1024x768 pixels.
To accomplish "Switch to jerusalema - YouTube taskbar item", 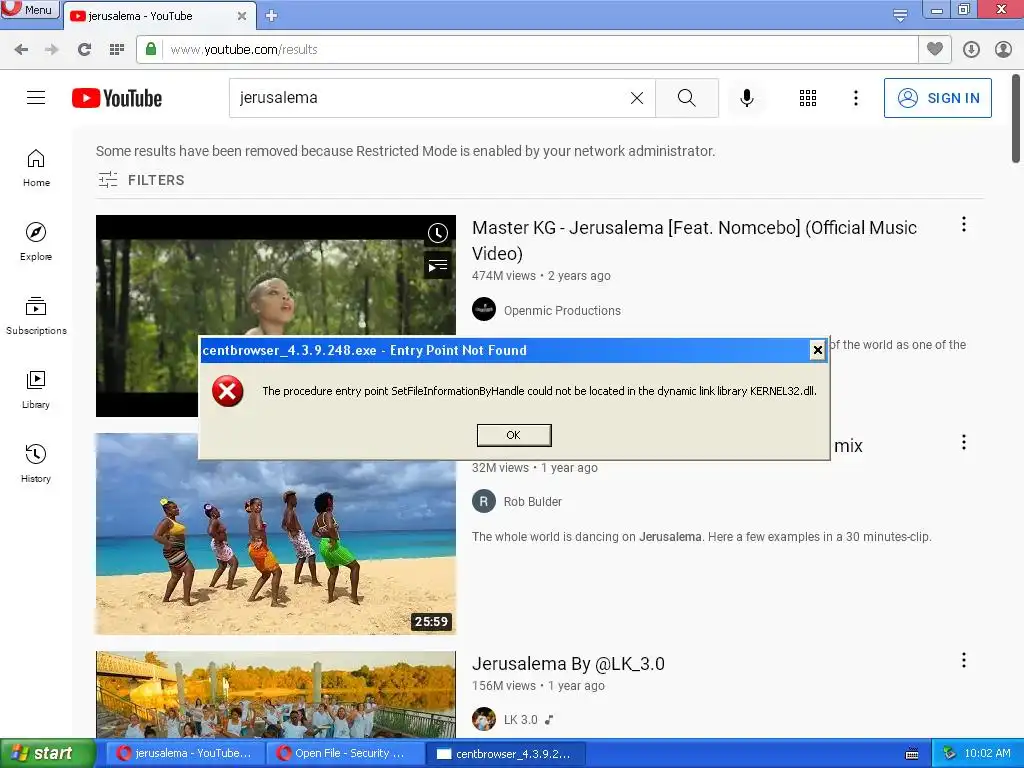I will pos(184,754).
